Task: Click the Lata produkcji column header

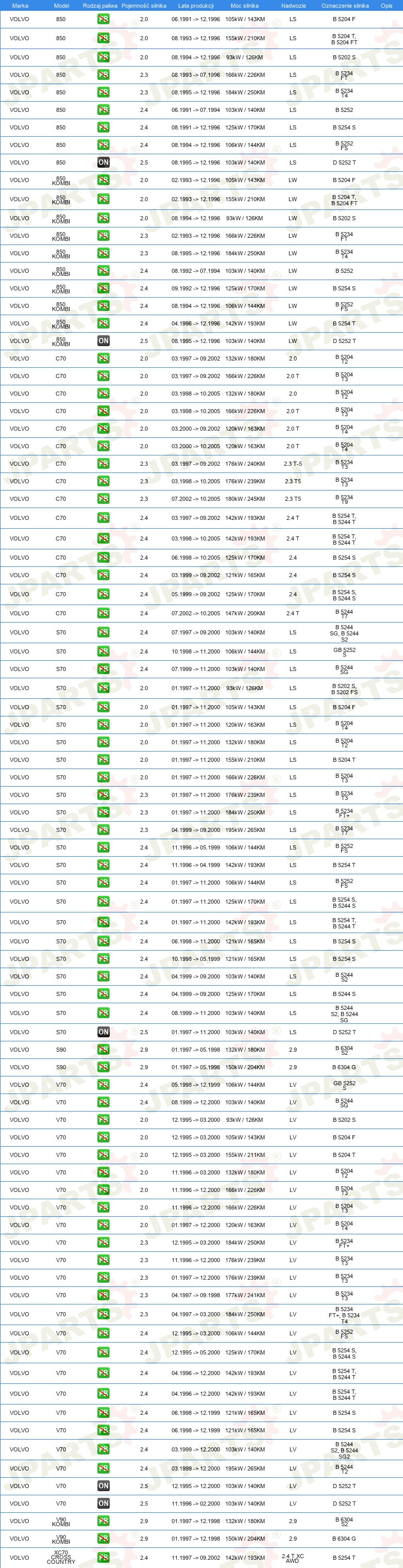Action: tap(196, 6)
